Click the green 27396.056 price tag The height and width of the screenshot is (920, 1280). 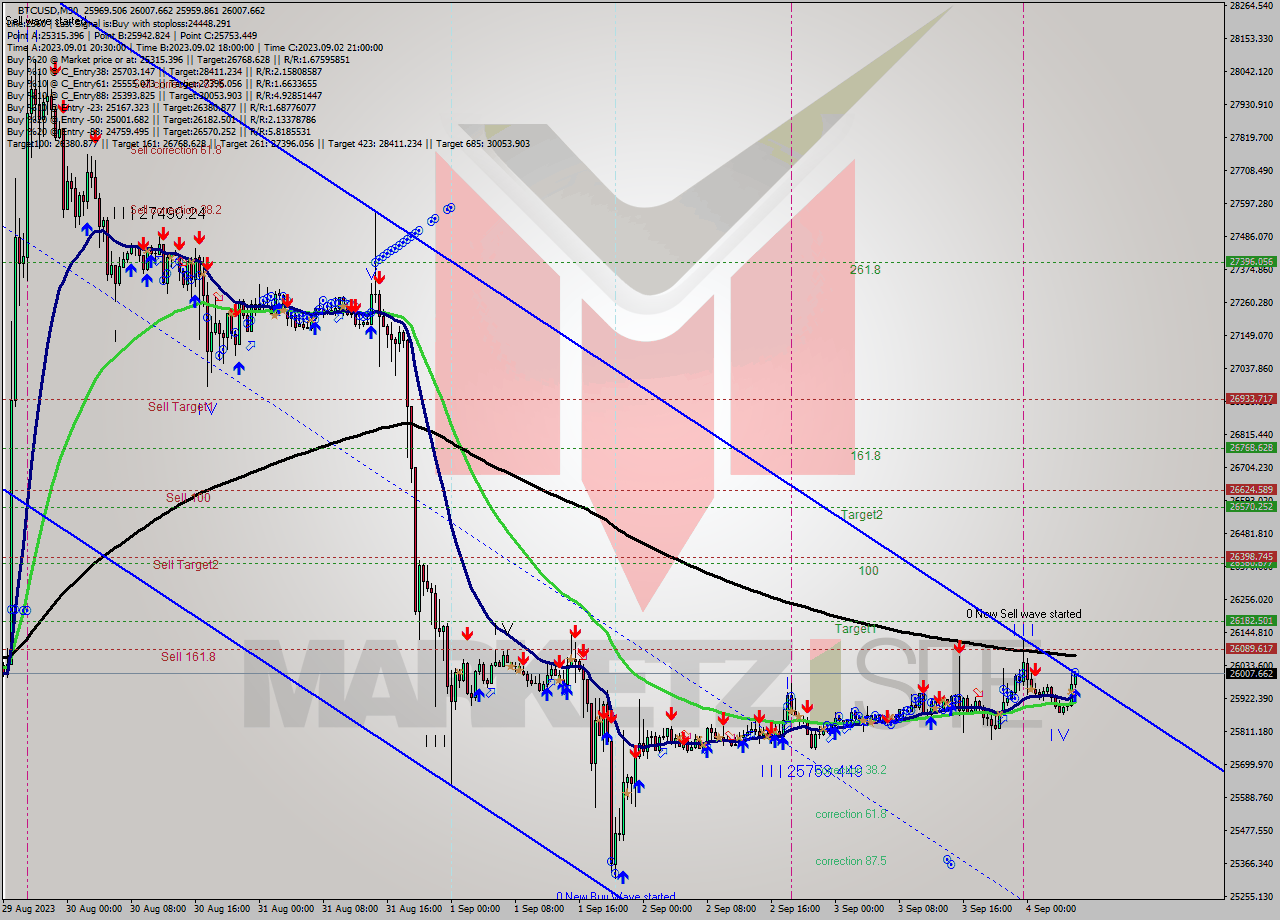pyautogui.click(x=1250, y=262)
